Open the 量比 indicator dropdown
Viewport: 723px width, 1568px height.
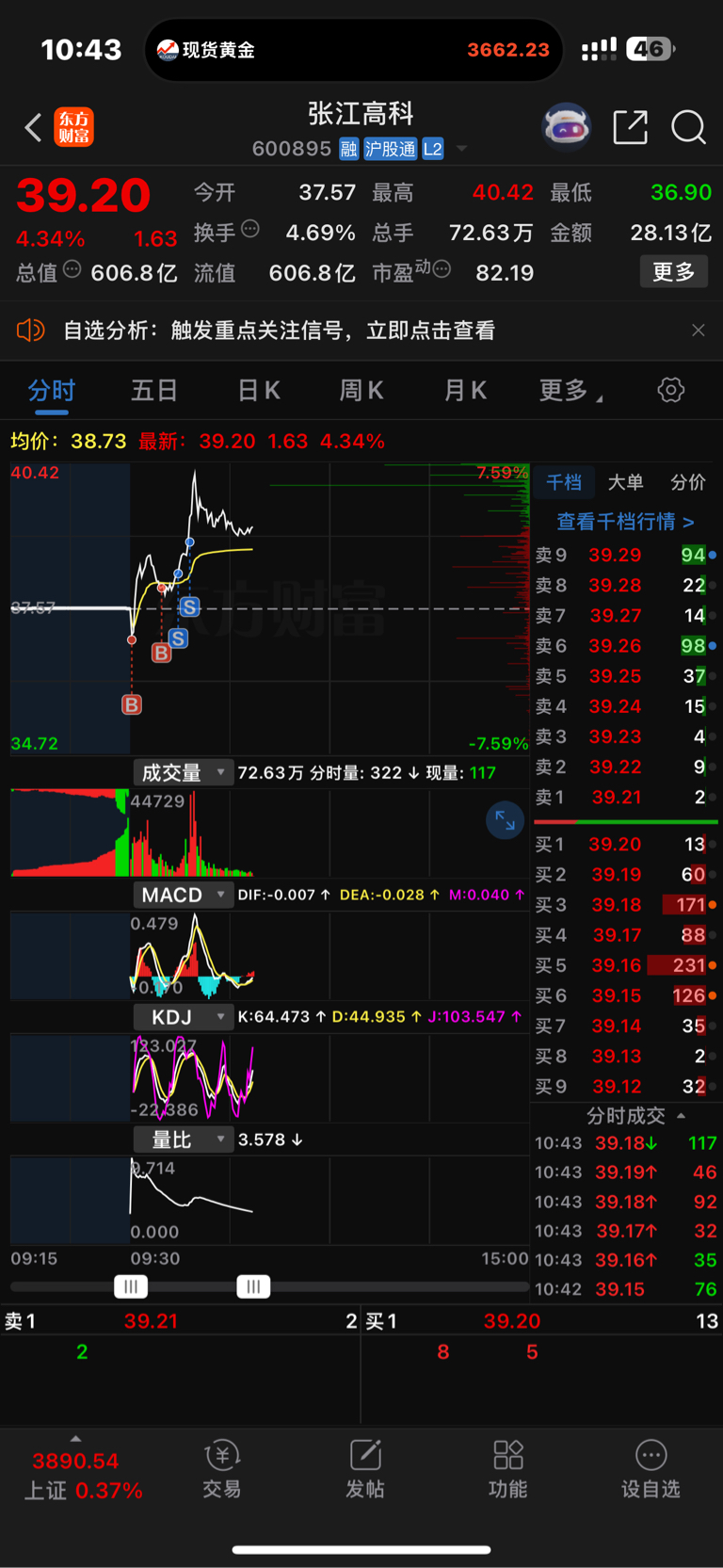pyautogui.click(x=184, y=1140)
